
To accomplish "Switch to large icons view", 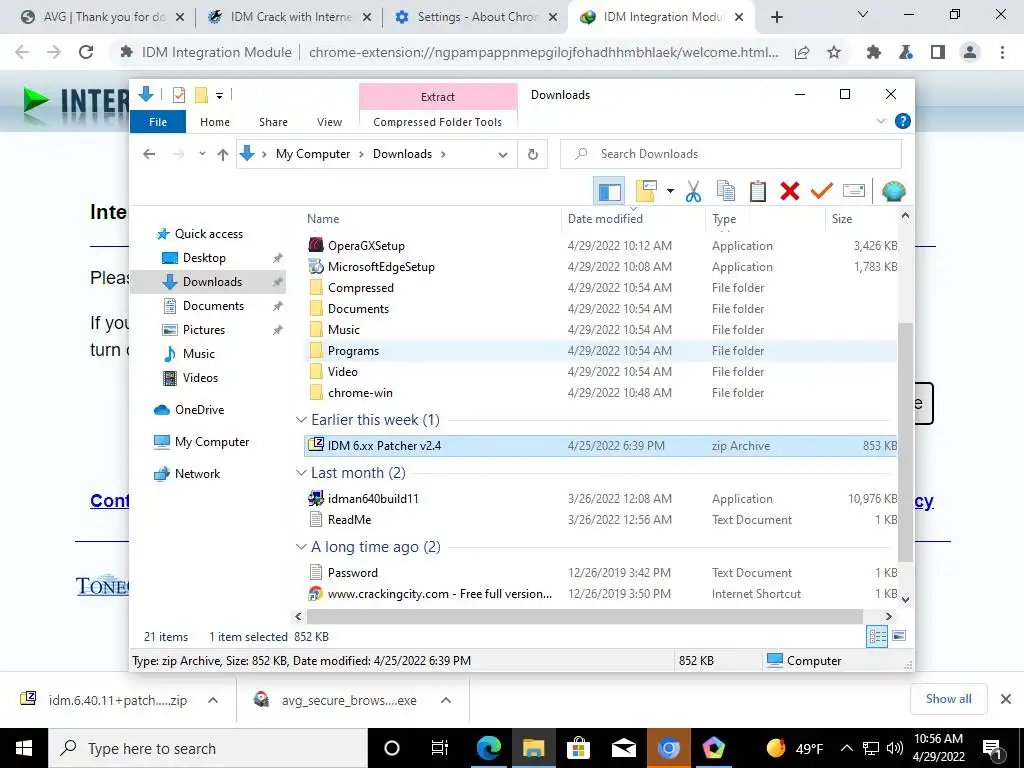I will tap(899, 636).
